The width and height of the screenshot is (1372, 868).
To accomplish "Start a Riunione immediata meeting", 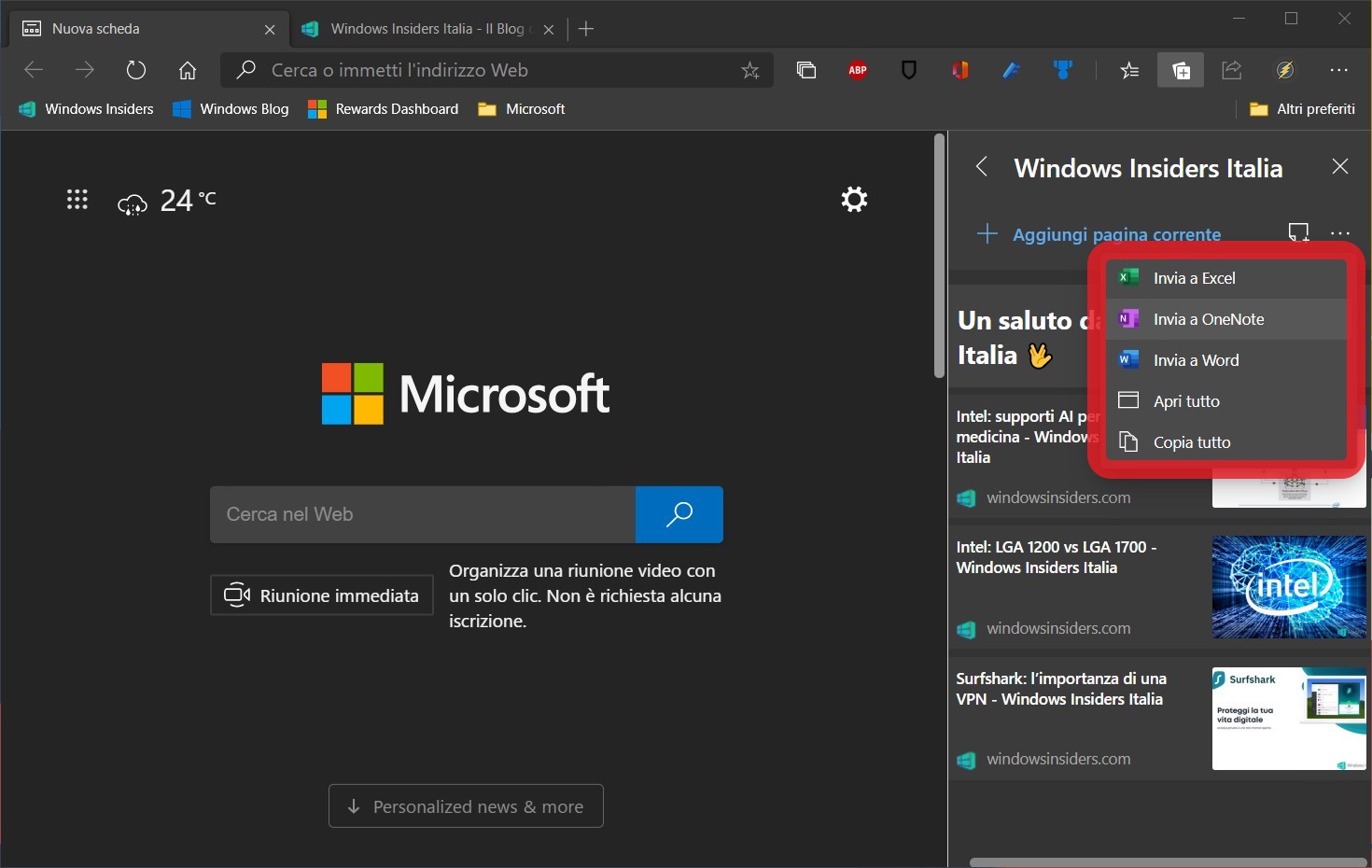I will pyautogui.click(x=322, y=595).
